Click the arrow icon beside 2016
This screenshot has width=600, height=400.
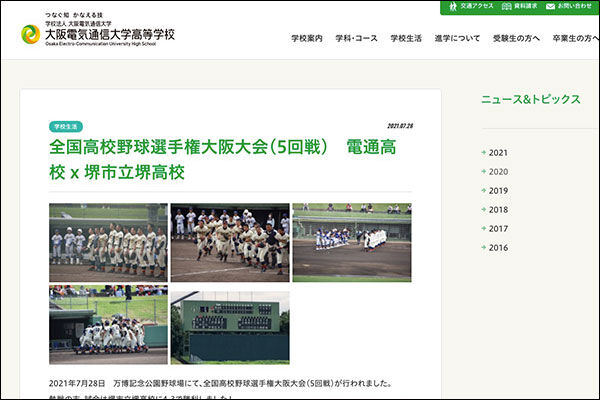(484, 247)
